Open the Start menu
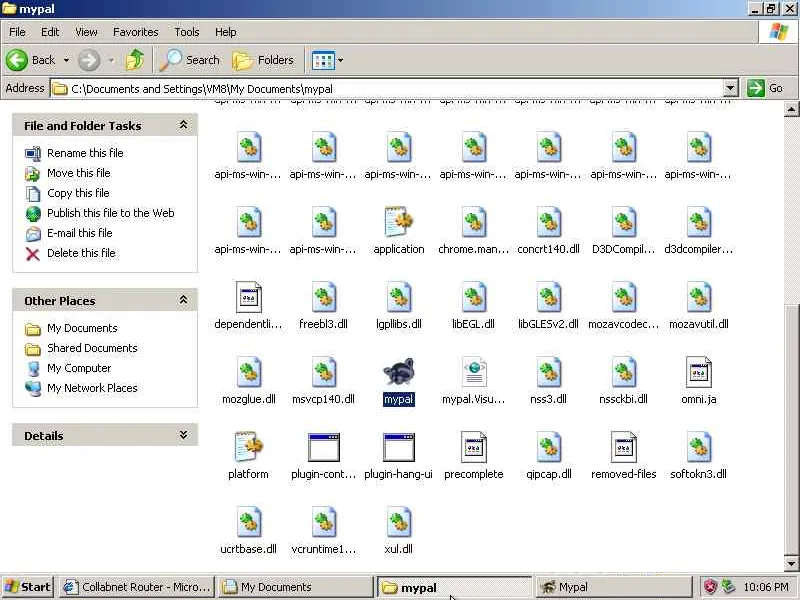This screenshot has width=800, height=600. [x=29, y=587]
